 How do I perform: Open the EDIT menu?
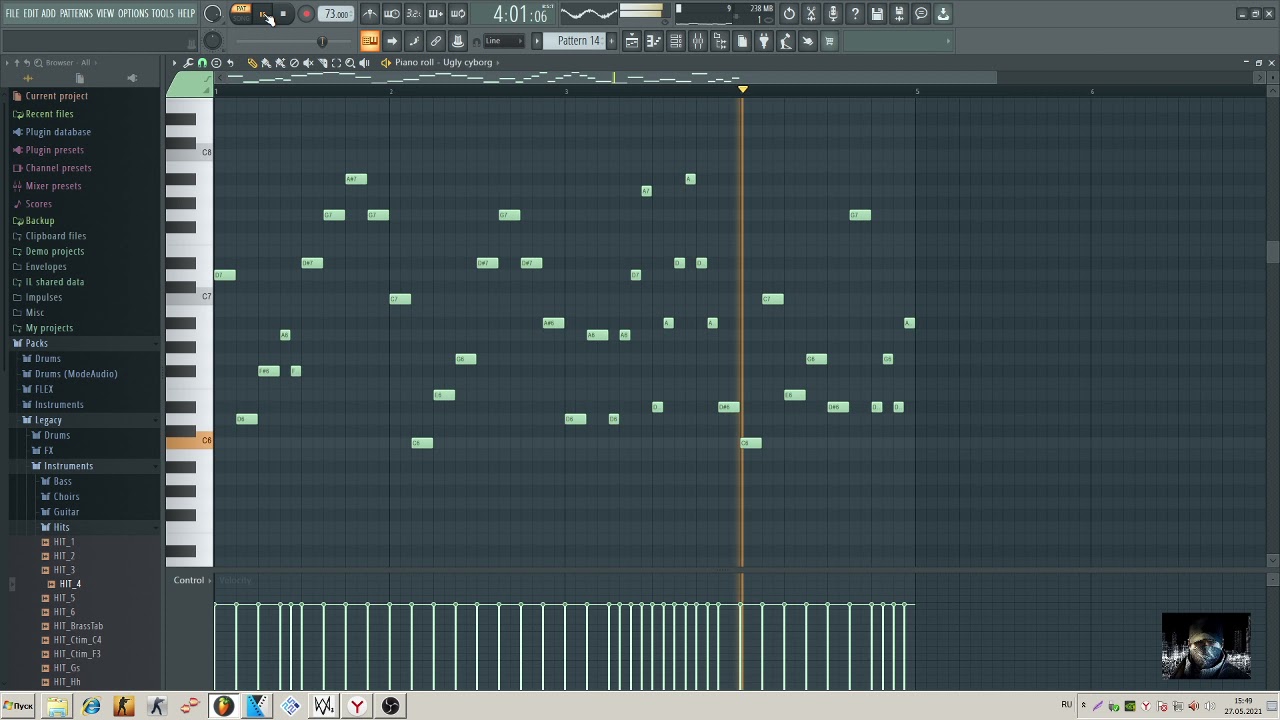(31, 13)
